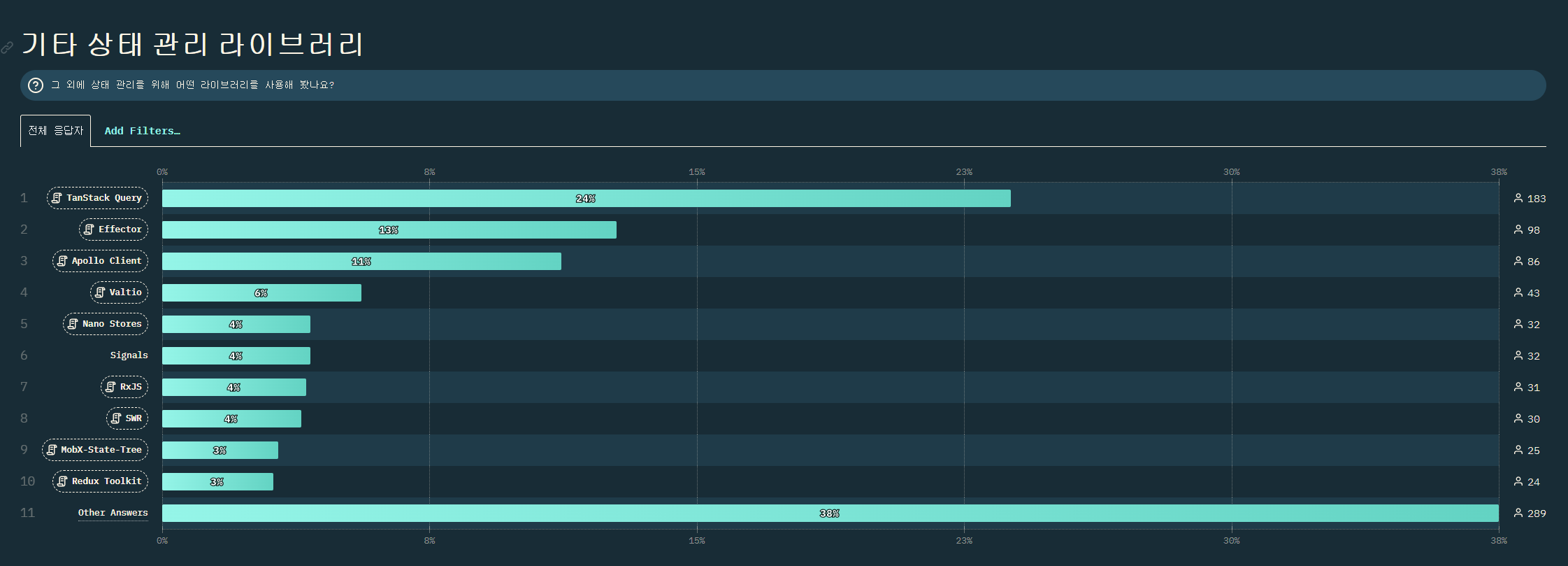1568x566 pixels.
Task: Click the Nano Stores 4% bar
Action: point(236,324)
